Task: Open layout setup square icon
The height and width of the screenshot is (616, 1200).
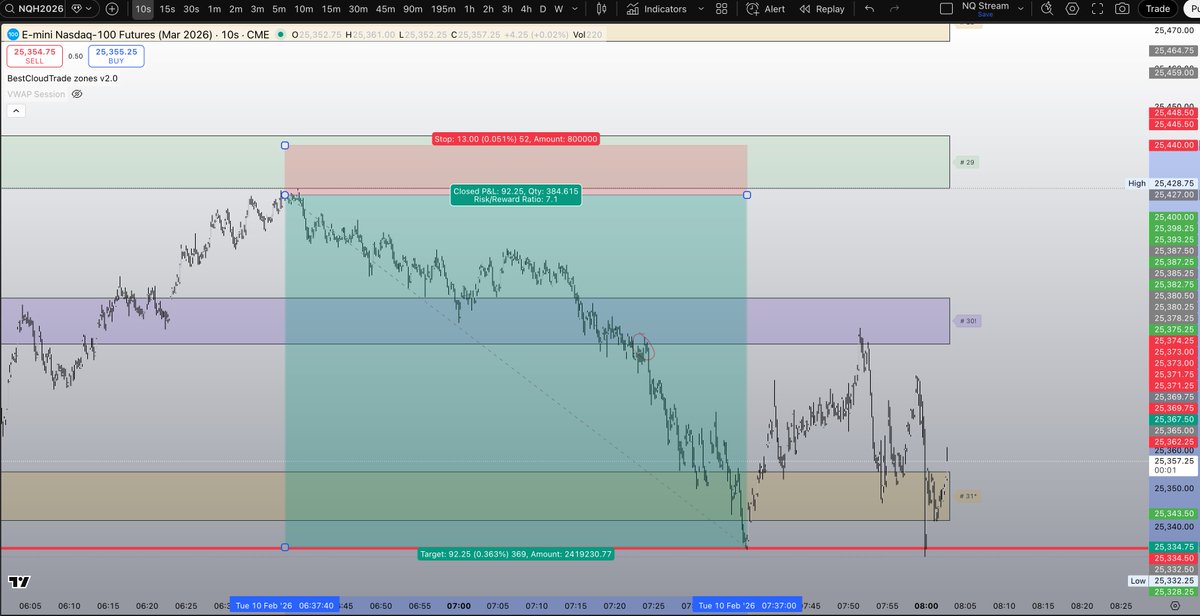Action: click(x=945, y=9)
